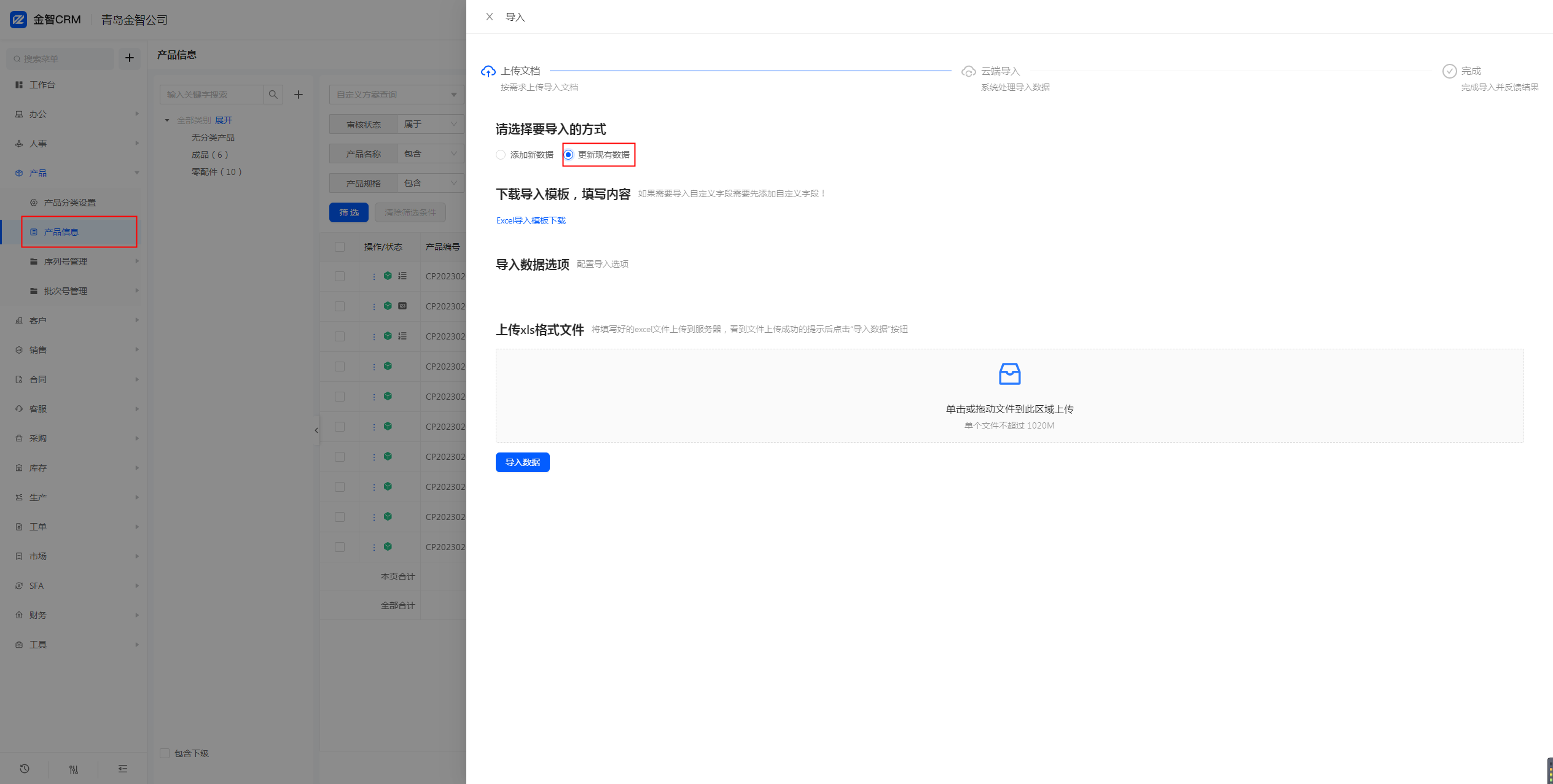Screen dimensions: 1553x784
Task: Click the plus button beside menu search
Action: 129,58
